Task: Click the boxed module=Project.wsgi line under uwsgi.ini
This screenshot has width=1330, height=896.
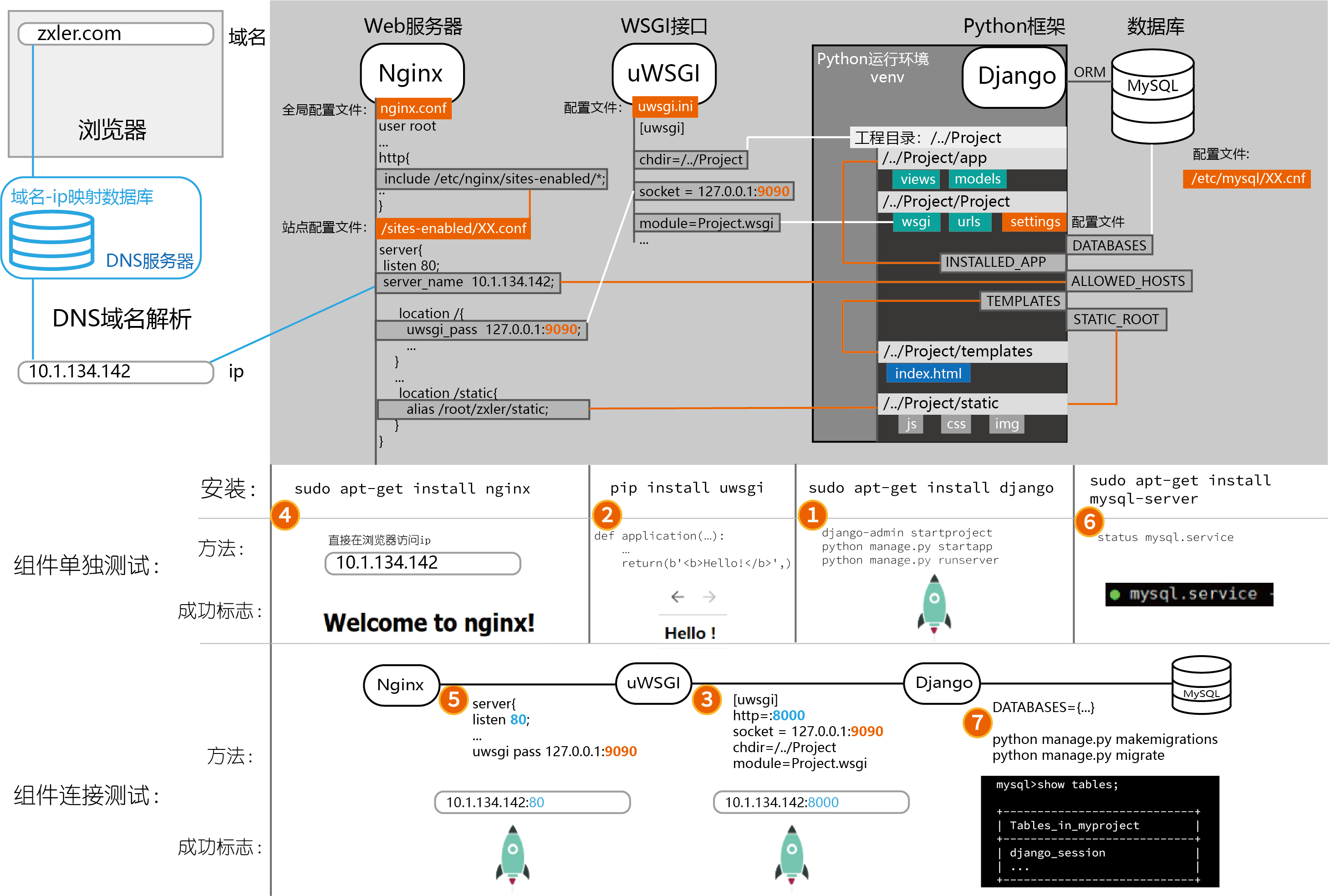Action: (707, 223)
